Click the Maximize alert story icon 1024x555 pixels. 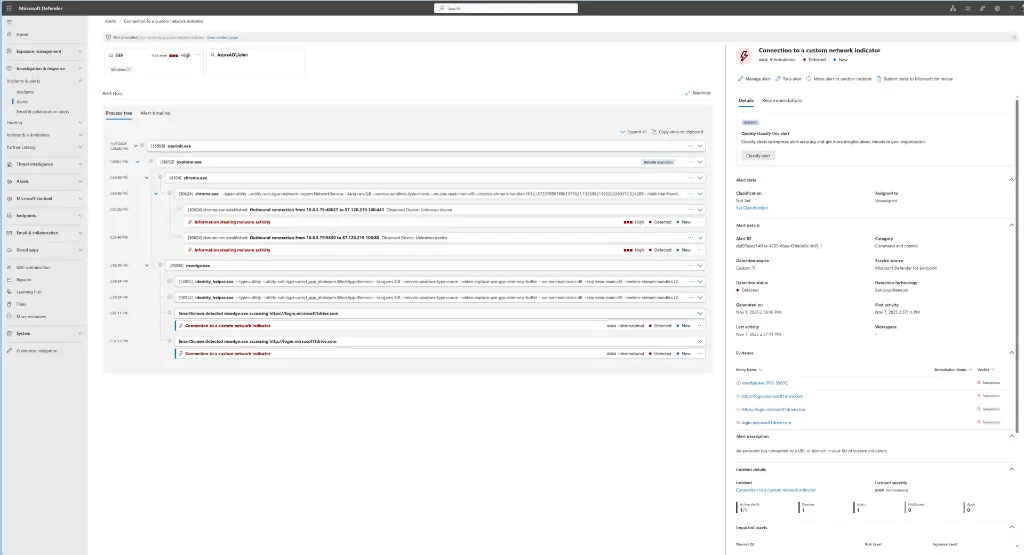tap(688, 93)
